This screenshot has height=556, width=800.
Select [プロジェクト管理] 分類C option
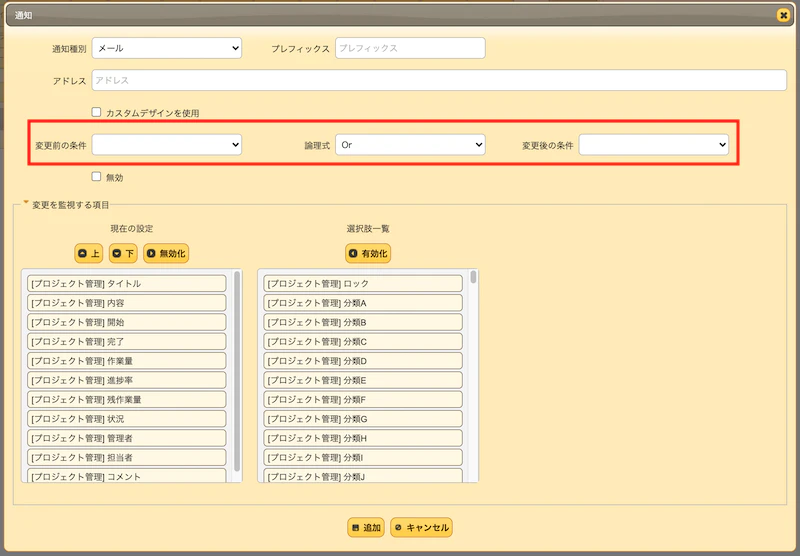click(363, 342)
